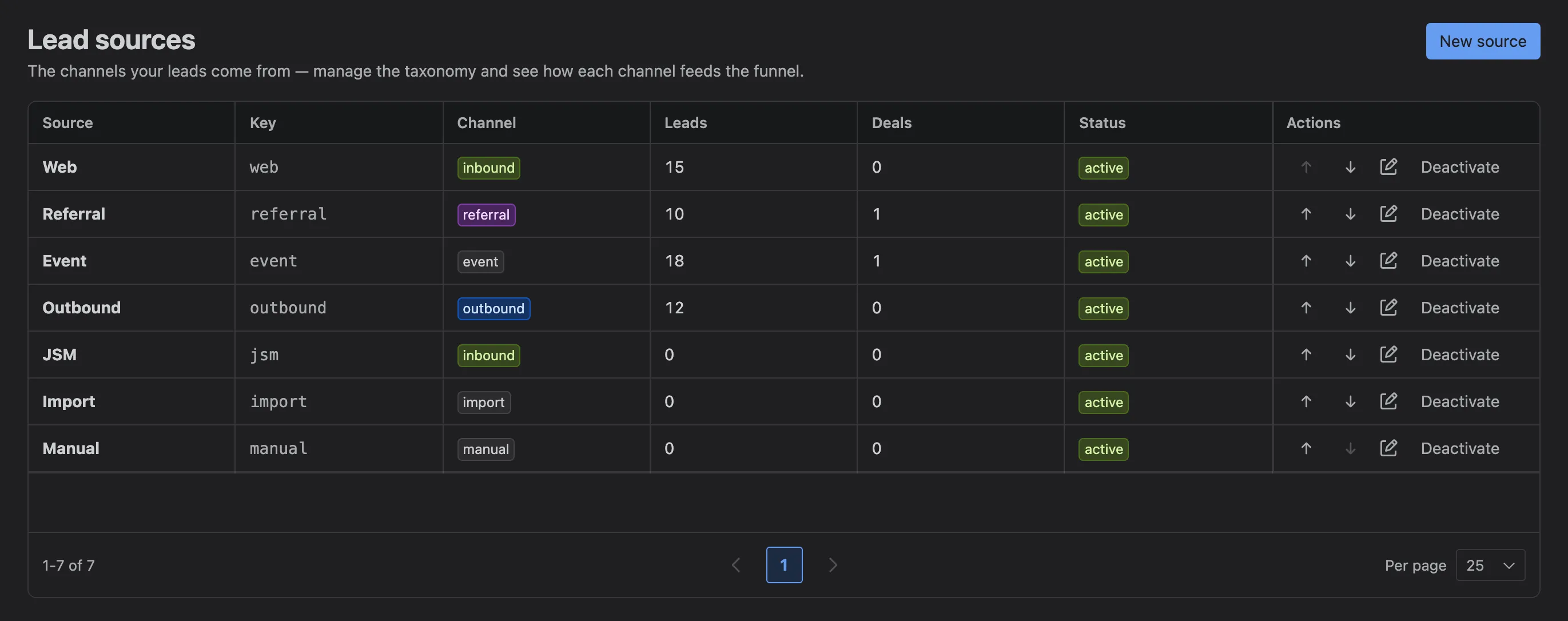The image size is (1568, 621).
Task: Edit the Manual source
Action: tap(1388, 448)
